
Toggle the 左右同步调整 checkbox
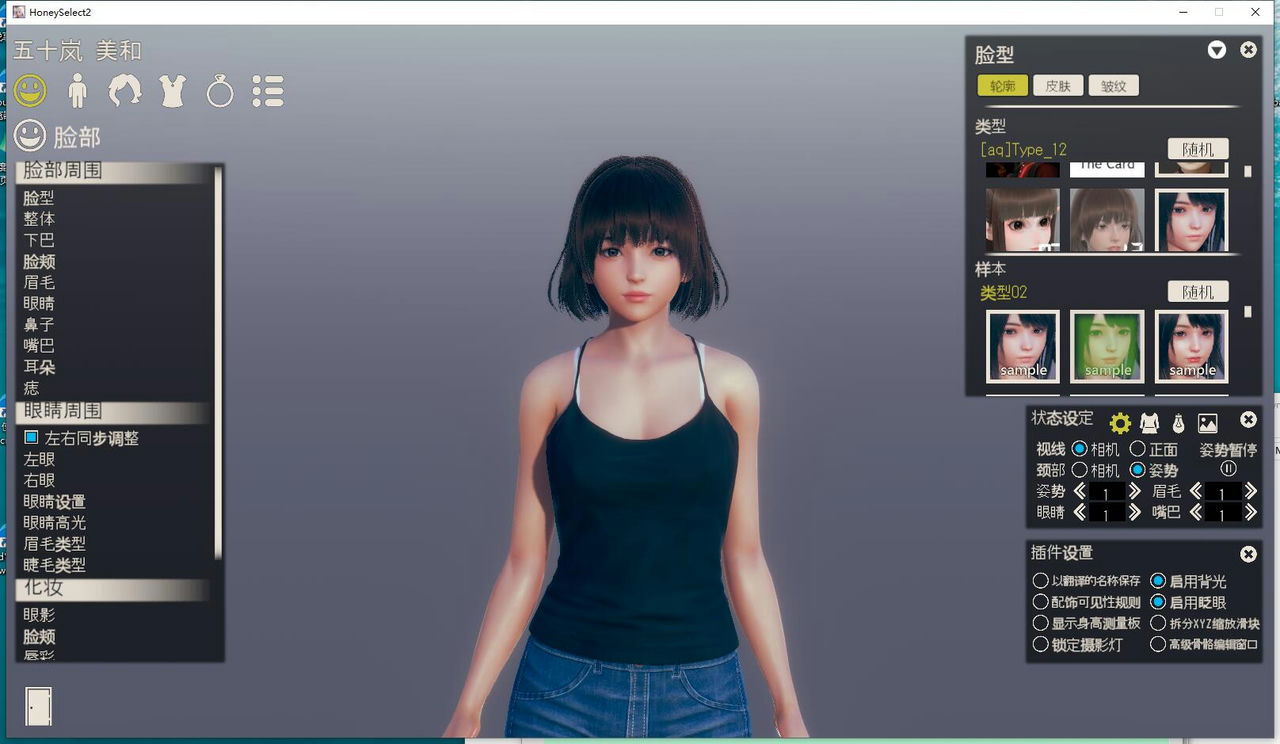pyautogui.click(x=30, y=437)
